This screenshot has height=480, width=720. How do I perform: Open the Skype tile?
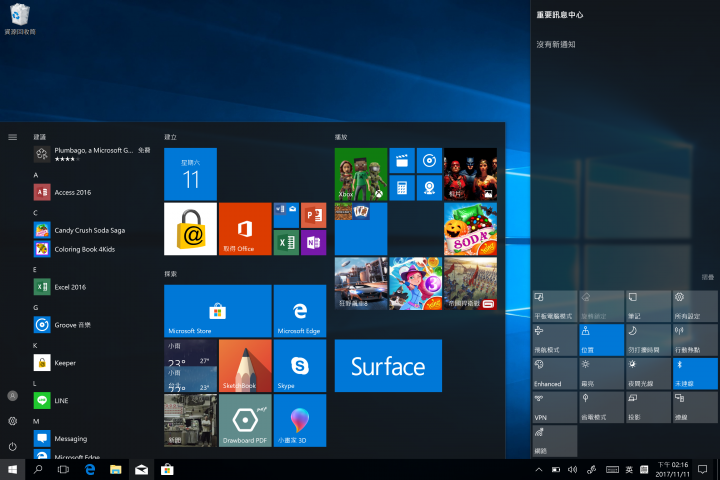point(300,366)
